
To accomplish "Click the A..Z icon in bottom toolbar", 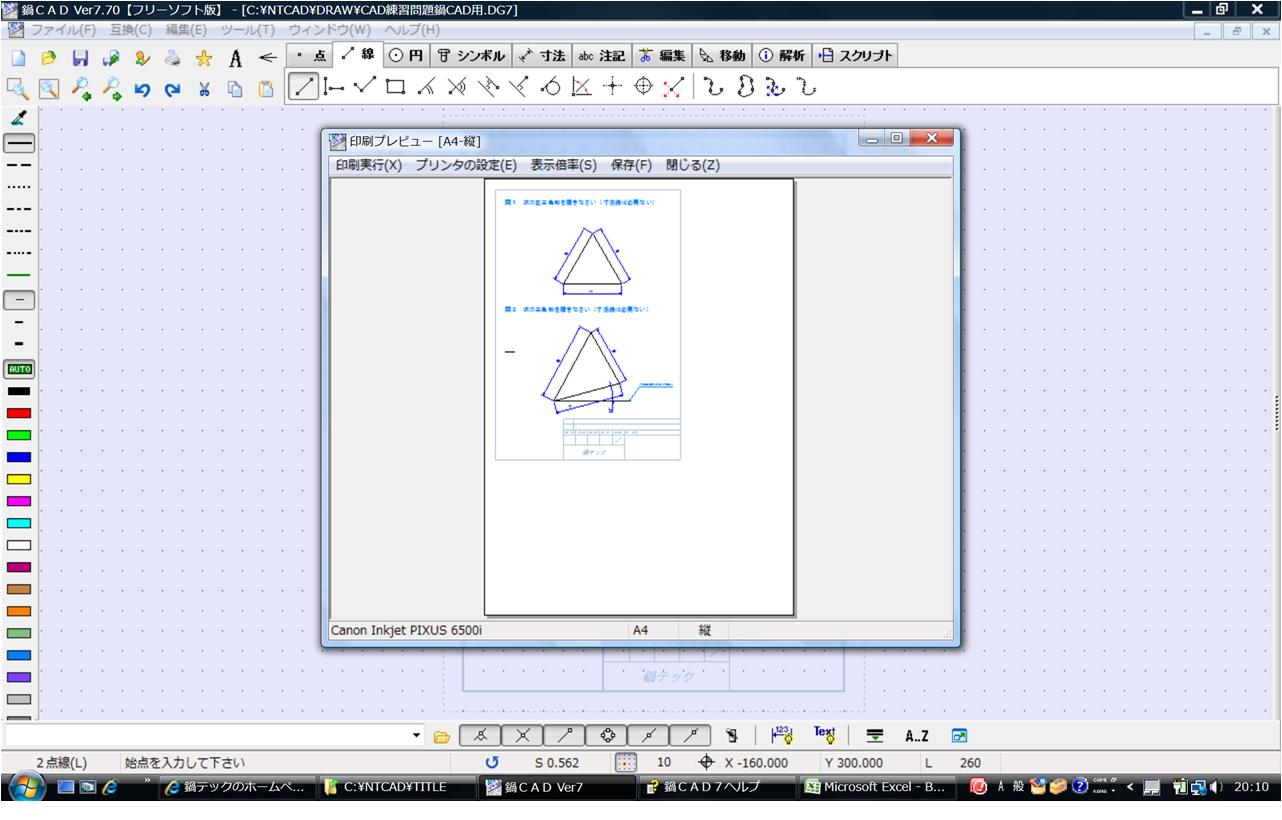I will point(917,736).
